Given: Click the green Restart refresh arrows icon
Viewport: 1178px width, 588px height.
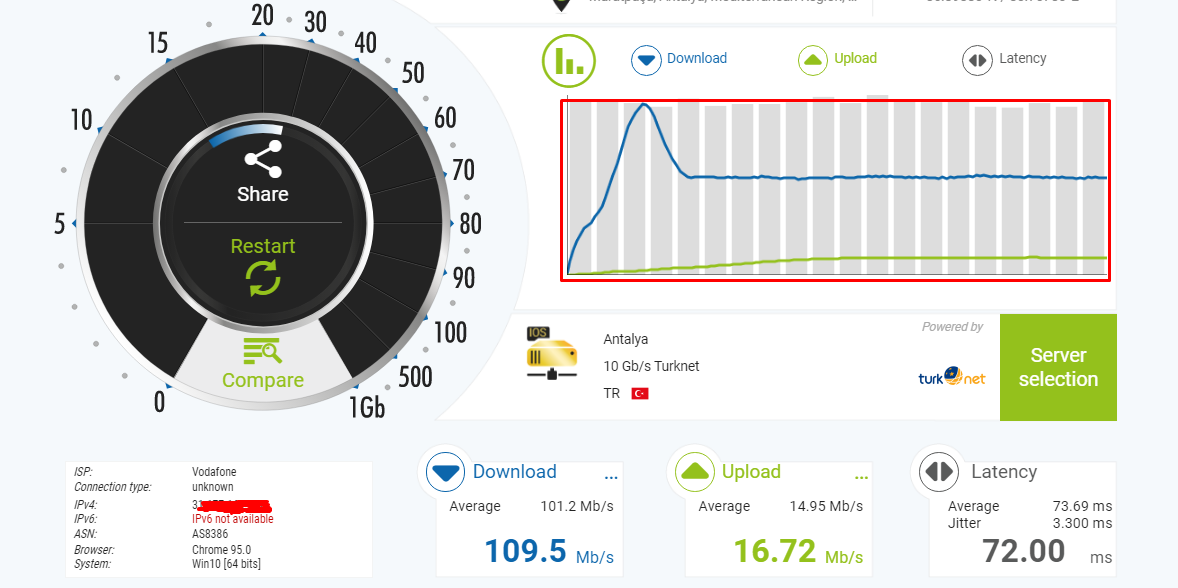Looking at the screenshot, I should (263, 278).
